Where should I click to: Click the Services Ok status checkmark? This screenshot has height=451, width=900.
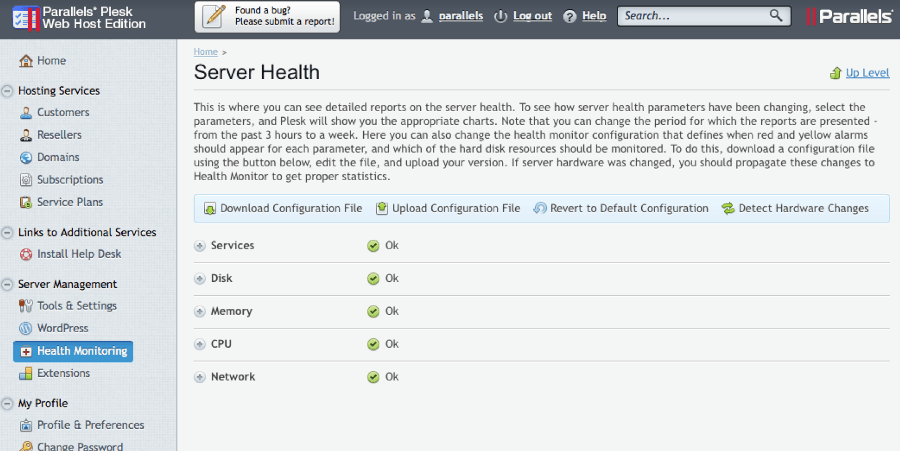(x=373, y=246)
